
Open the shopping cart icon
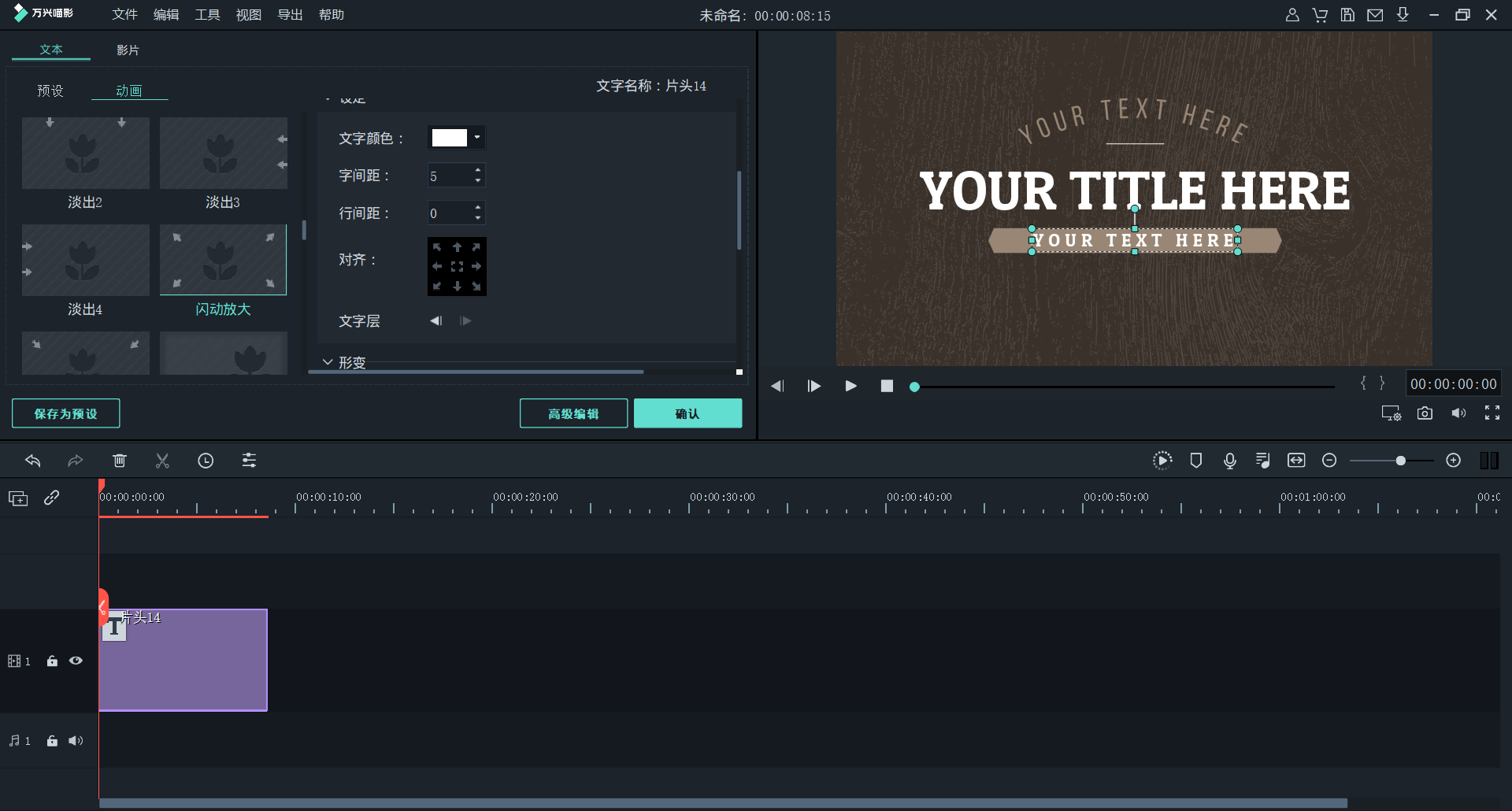coord(1320,15)
